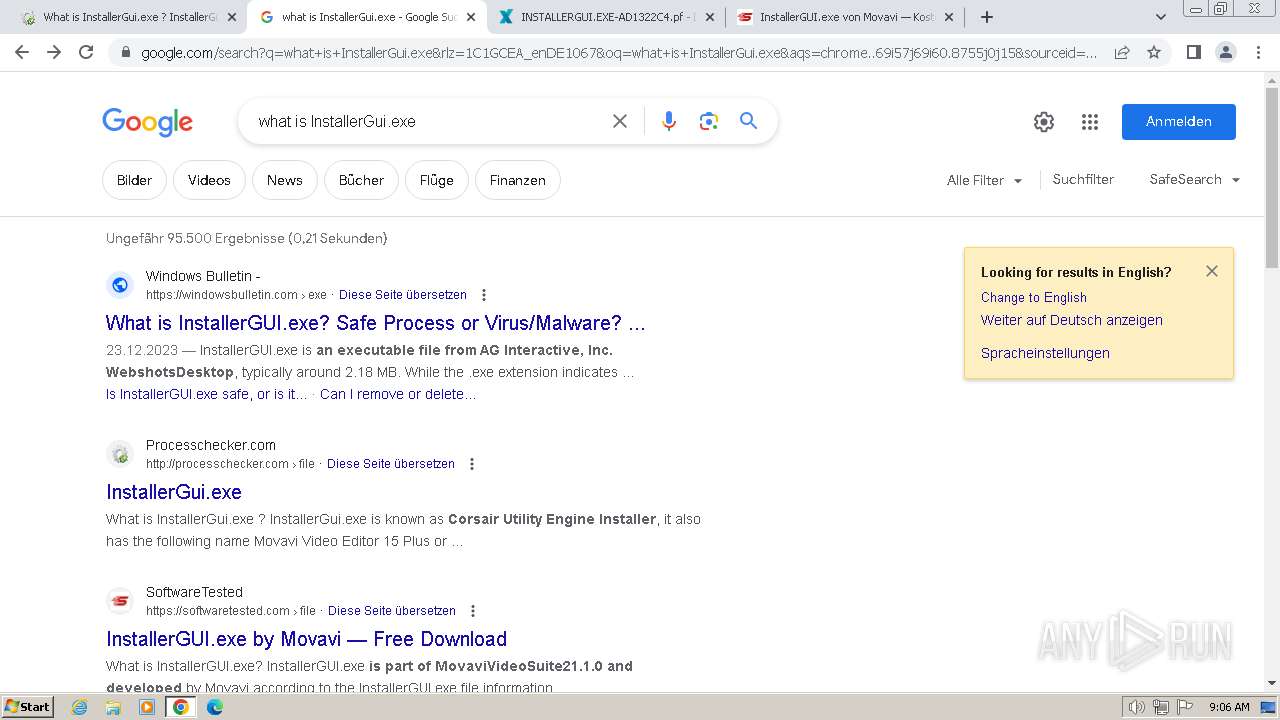This screenshot has height=720, width=1280.
Task: Open Microsoft Edge from the taskbar
Action: click(215, 707)
